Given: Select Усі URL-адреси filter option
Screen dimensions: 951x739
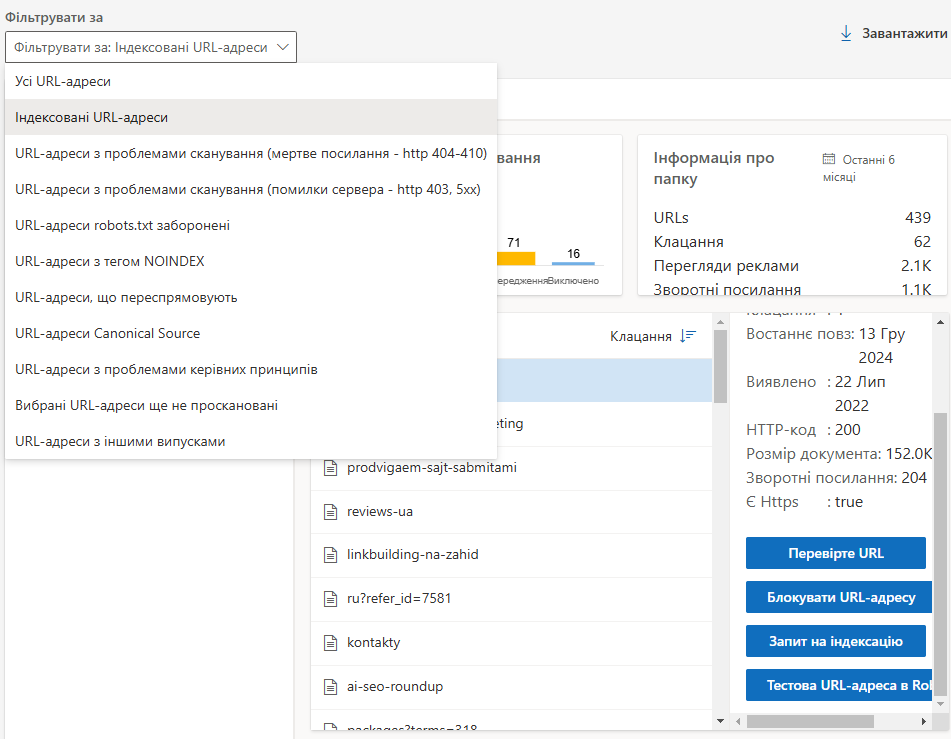Looking at the screenshot, I should 63,81.
